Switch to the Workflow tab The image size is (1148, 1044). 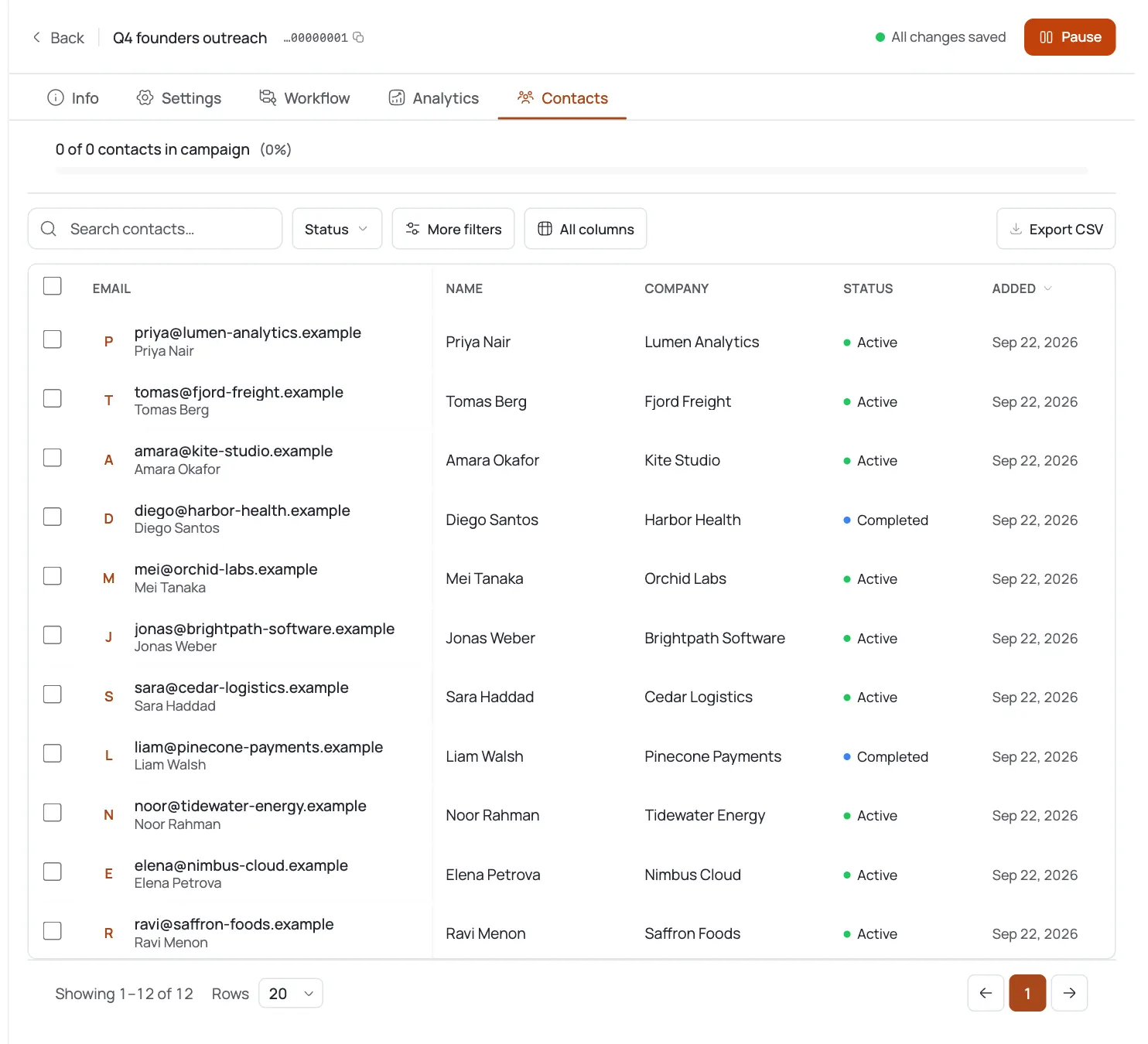click(305, 98)
